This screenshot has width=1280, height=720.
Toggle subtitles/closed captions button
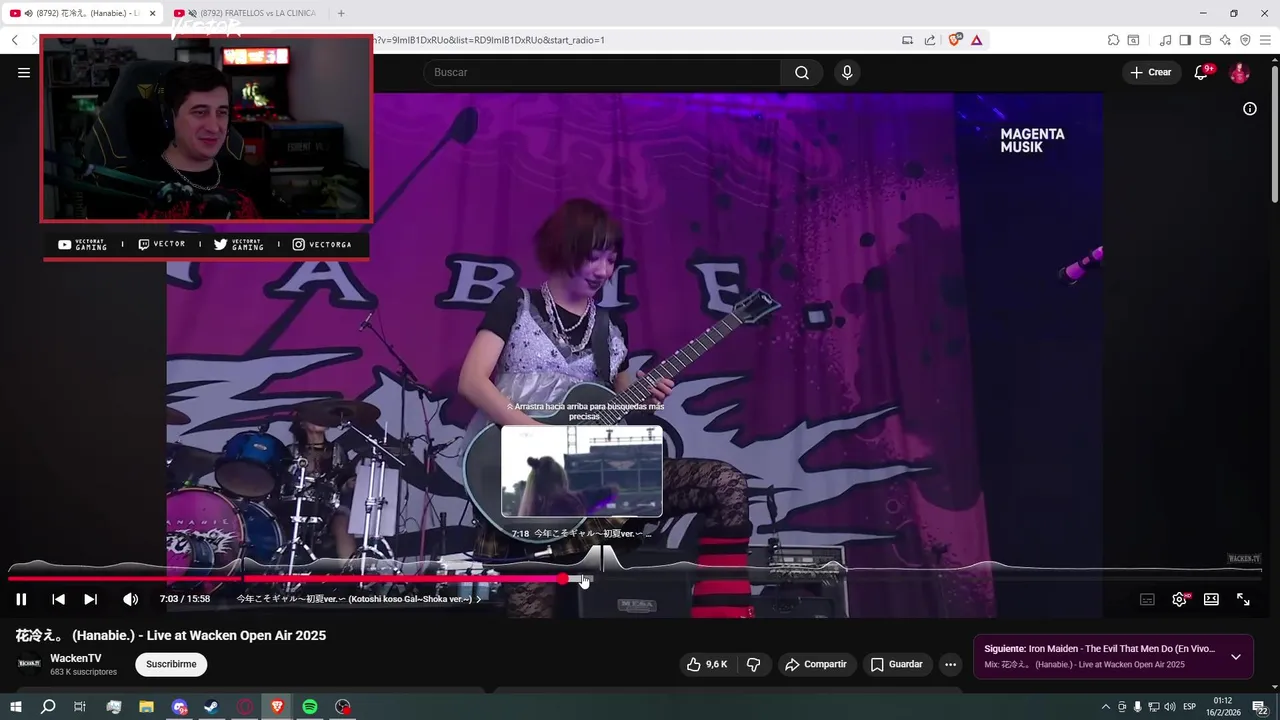1147,599
